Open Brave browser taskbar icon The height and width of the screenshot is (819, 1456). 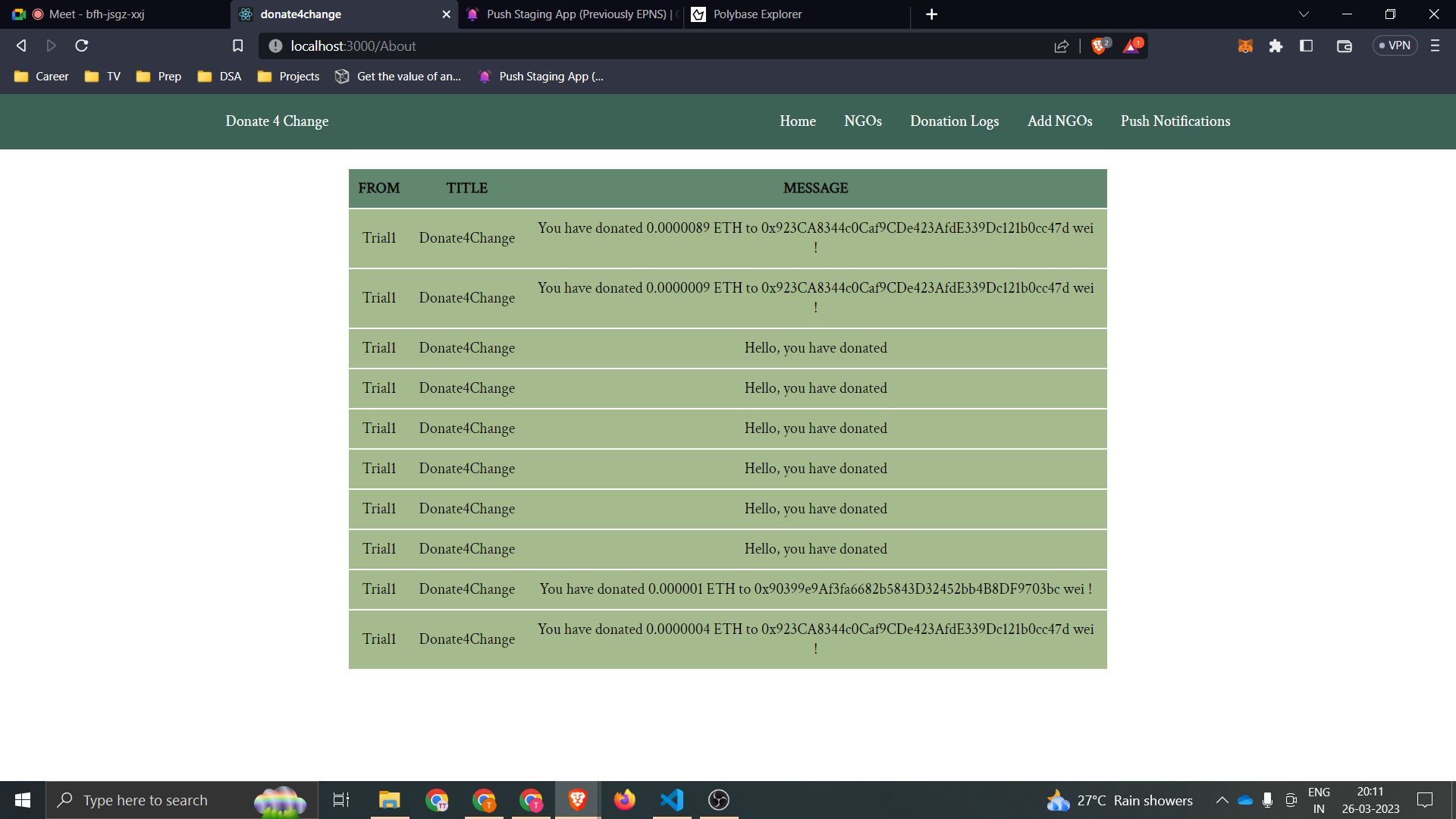[578, 800]
